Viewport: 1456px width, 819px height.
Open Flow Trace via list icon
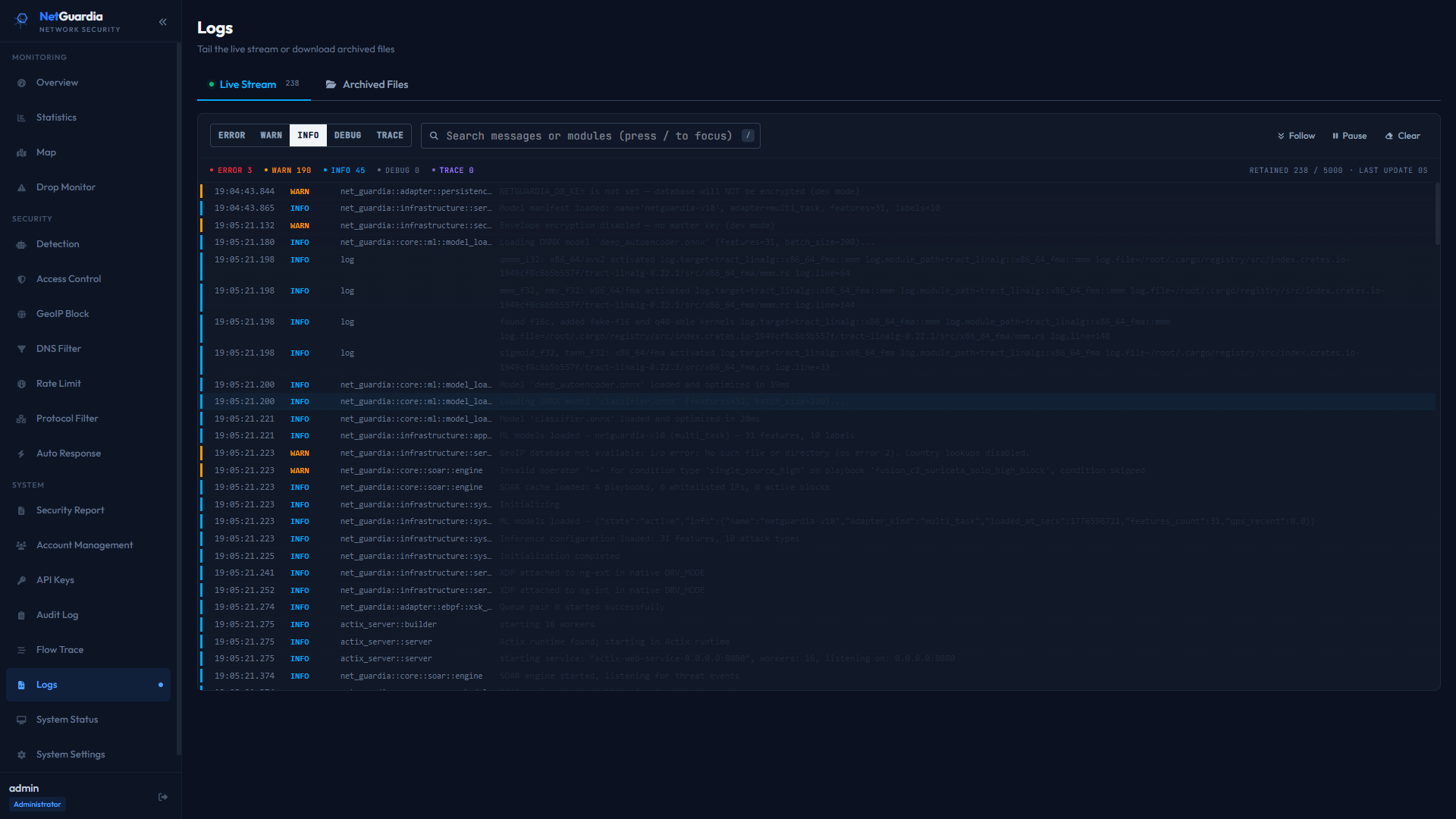(x=21, y=650)
